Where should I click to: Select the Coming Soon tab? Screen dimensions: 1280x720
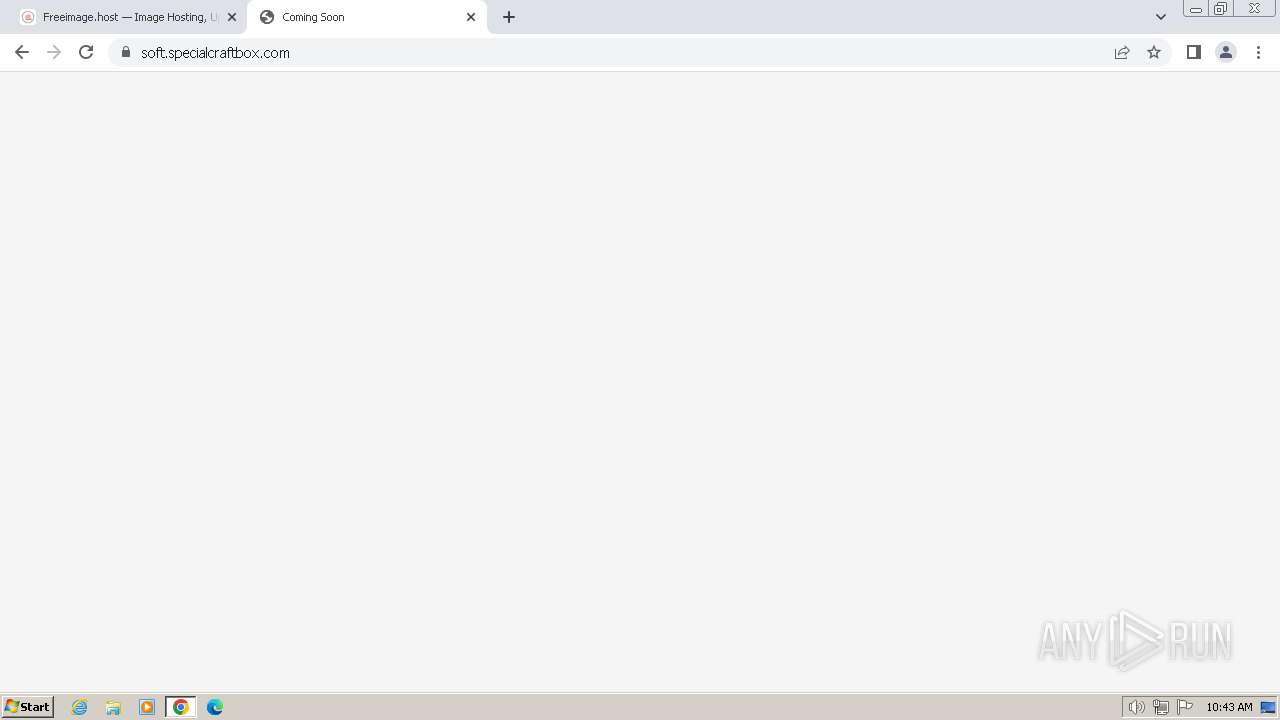[x=366, y=17]
